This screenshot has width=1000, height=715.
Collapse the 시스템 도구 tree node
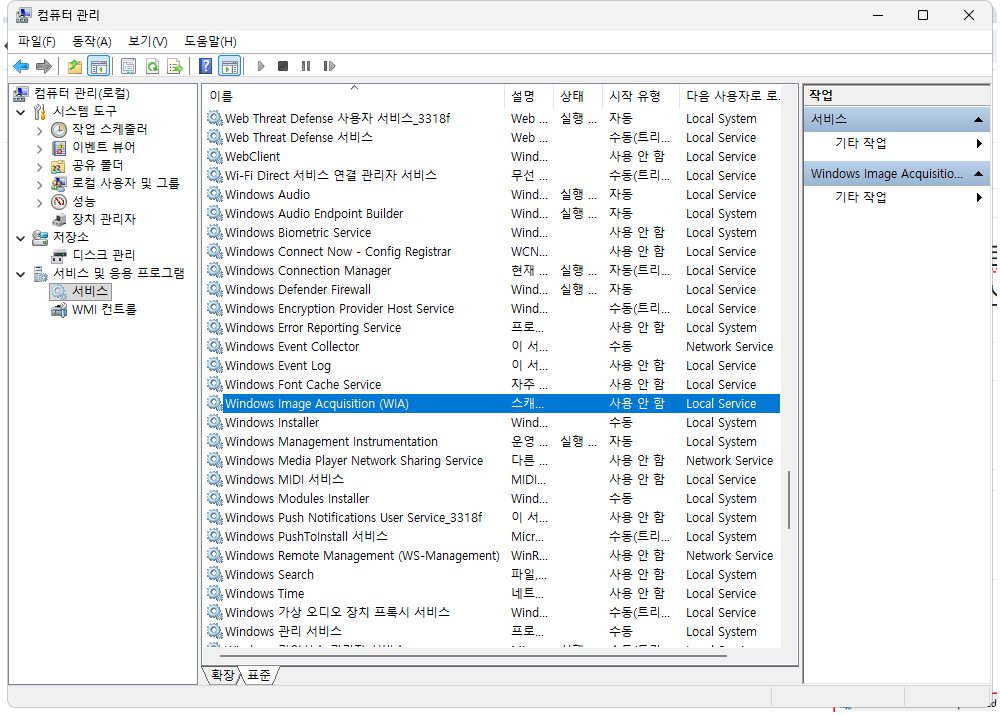[x=21, y=112]
